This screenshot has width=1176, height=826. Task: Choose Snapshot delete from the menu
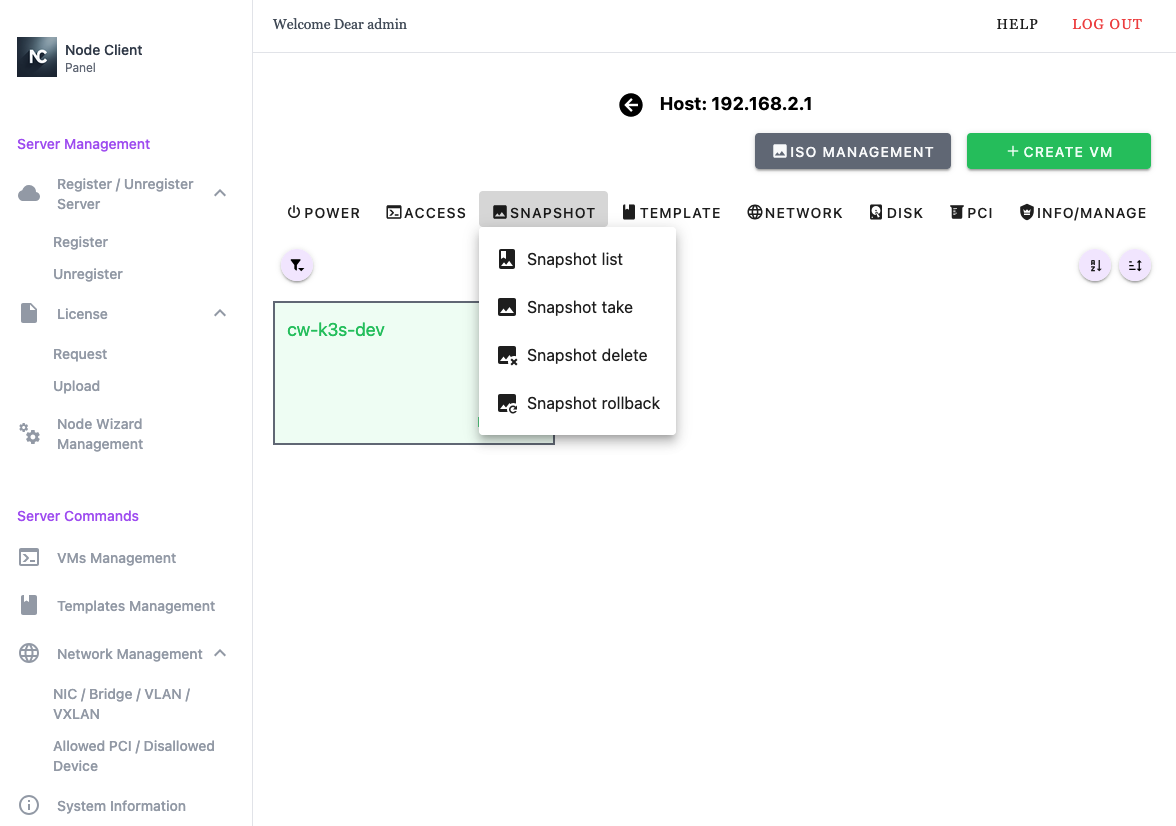click(x=586, y=356)
